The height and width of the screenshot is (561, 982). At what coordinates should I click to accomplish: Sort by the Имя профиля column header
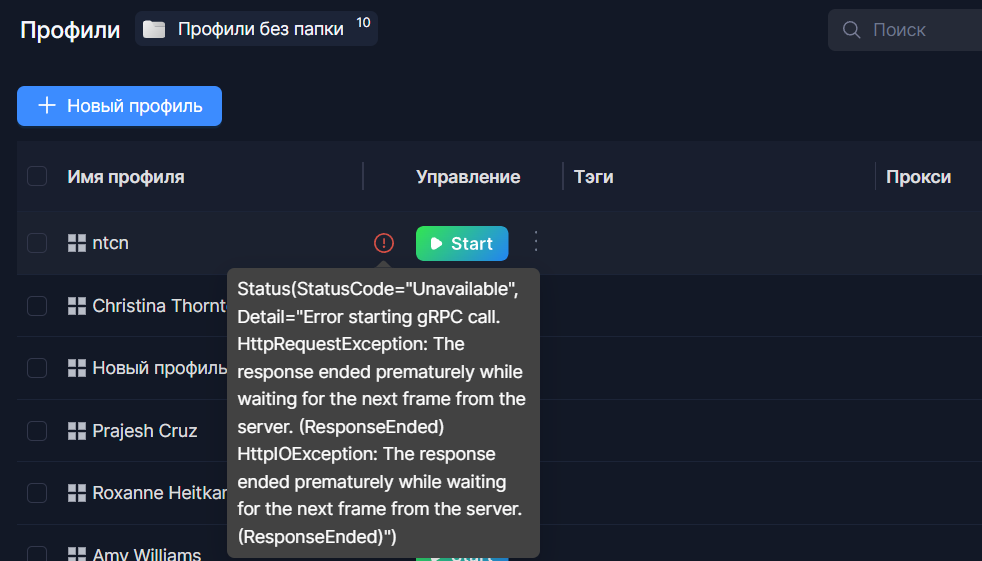[x=126, y=177]
